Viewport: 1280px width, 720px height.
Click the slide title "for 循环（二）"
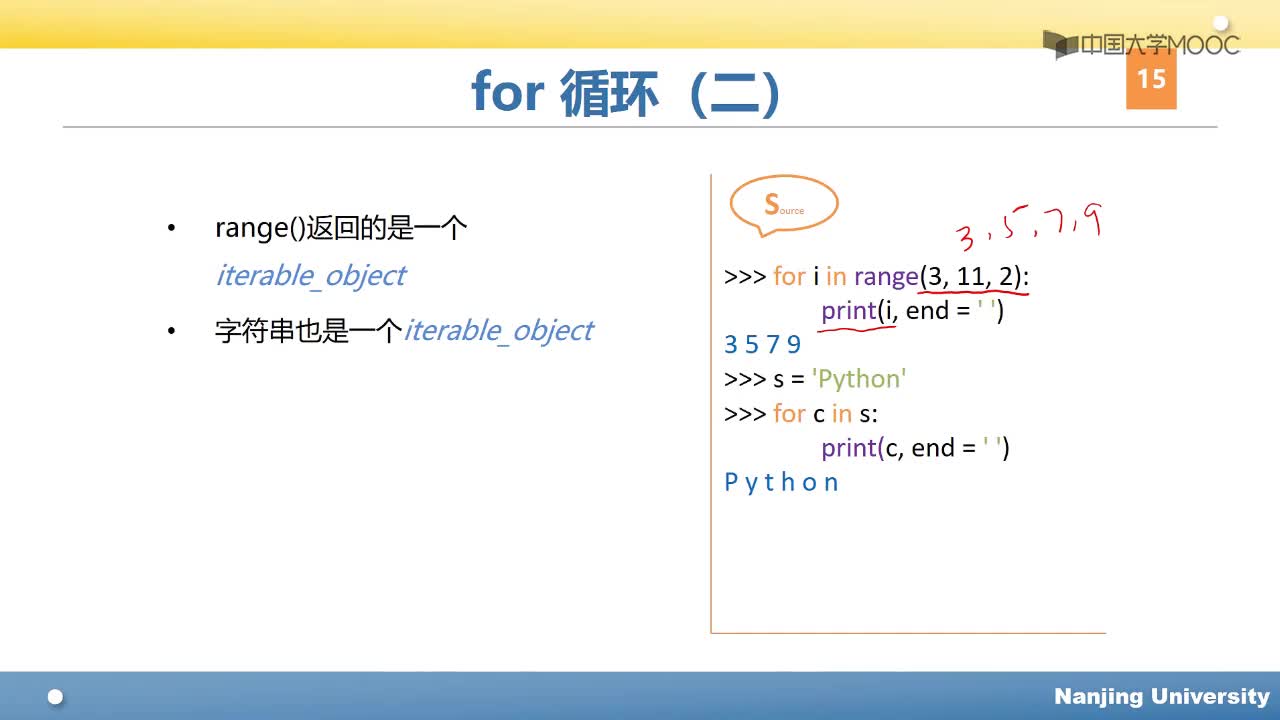[626, 94]
